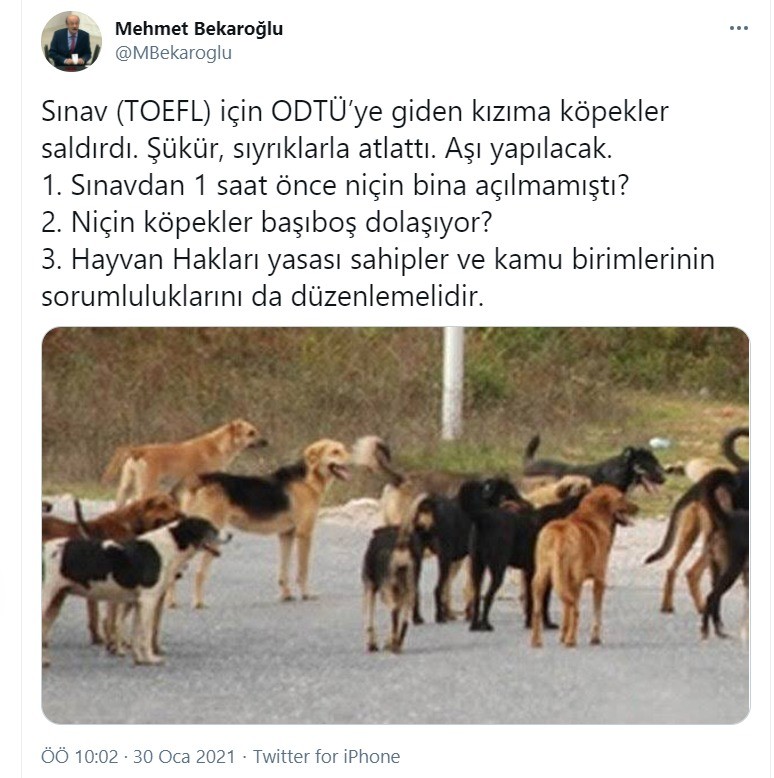Click the display name Mehmet Bekaroğlu
The image size is (774, 778).
tap(199, 28)
